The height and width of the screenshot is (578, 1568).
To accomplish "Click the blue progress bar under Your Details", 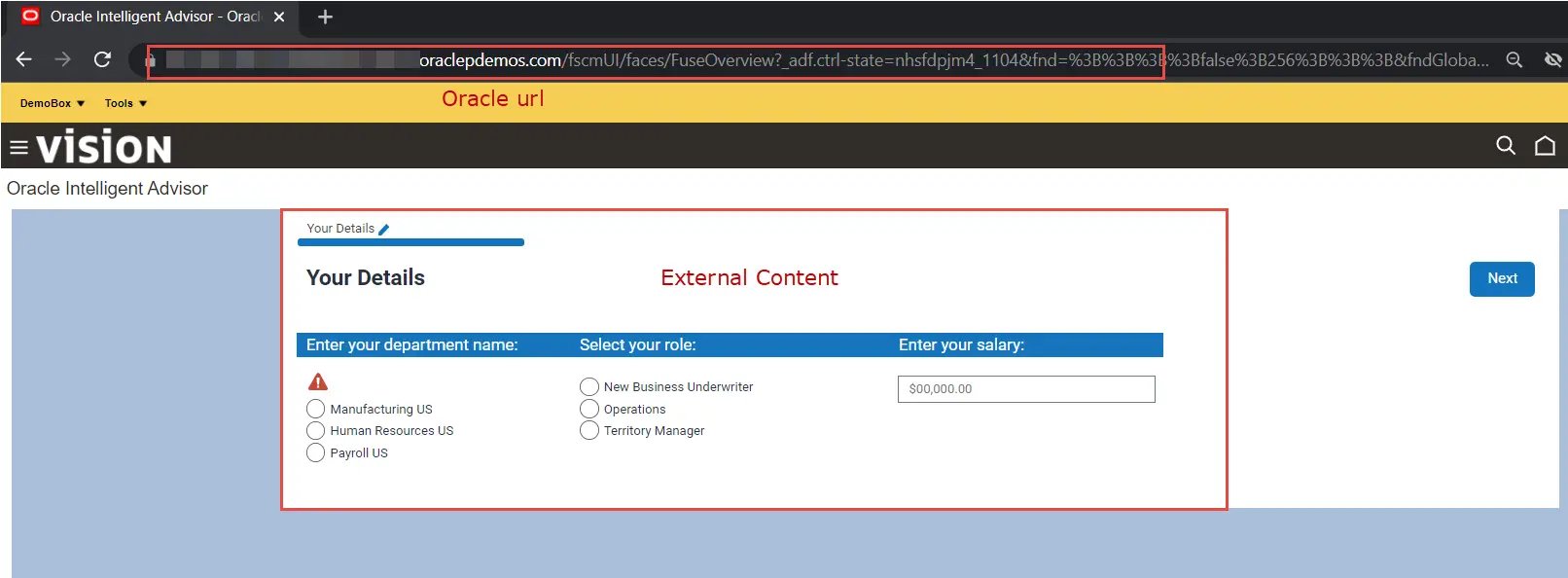I will tap(410, 242).
